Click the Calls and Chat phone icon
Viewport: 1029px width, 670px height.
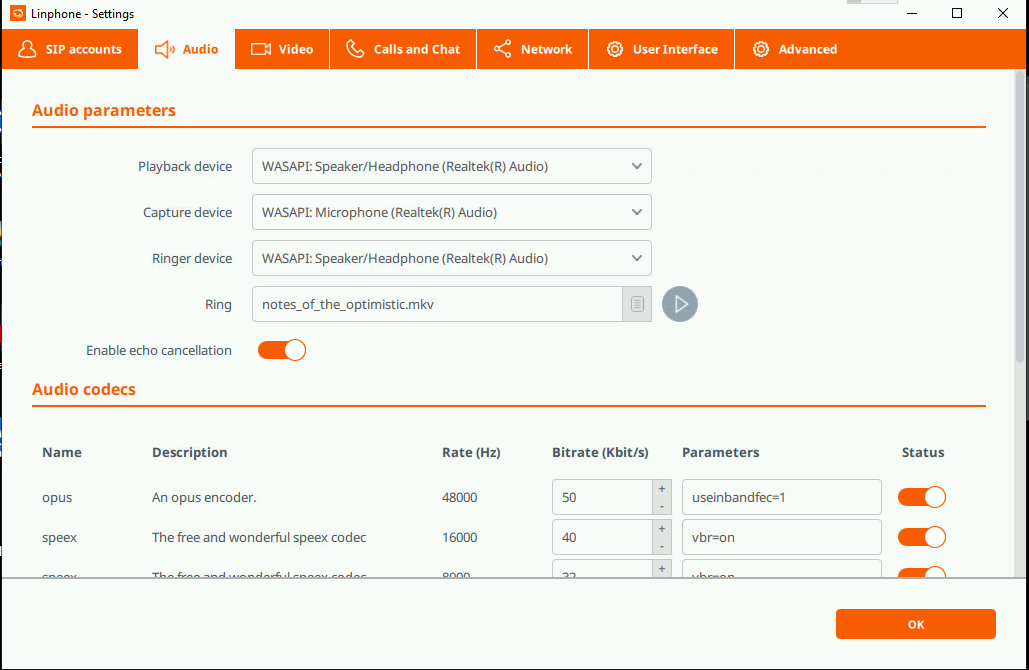355,49
